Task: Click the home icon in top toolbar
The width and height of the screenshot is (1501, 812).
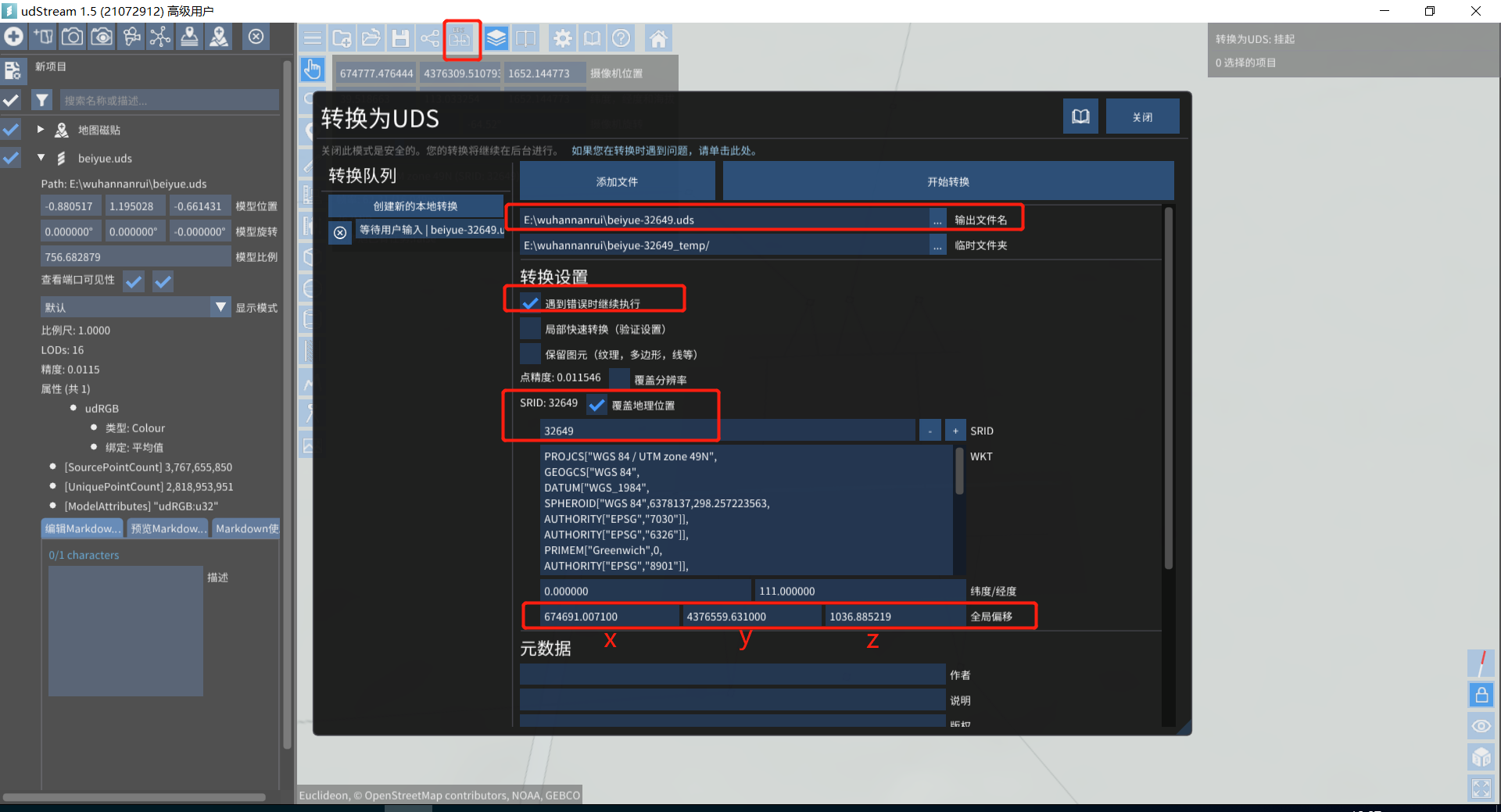Action: point(658,38)
